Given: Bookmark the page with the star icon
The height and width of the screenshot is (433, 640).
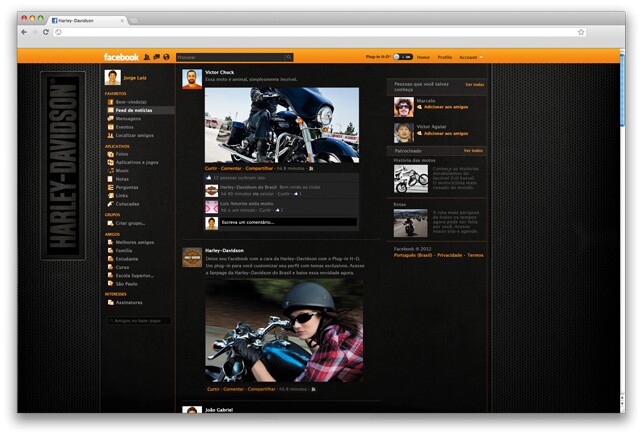Looking at the screenshot, I should click(581, 32).
